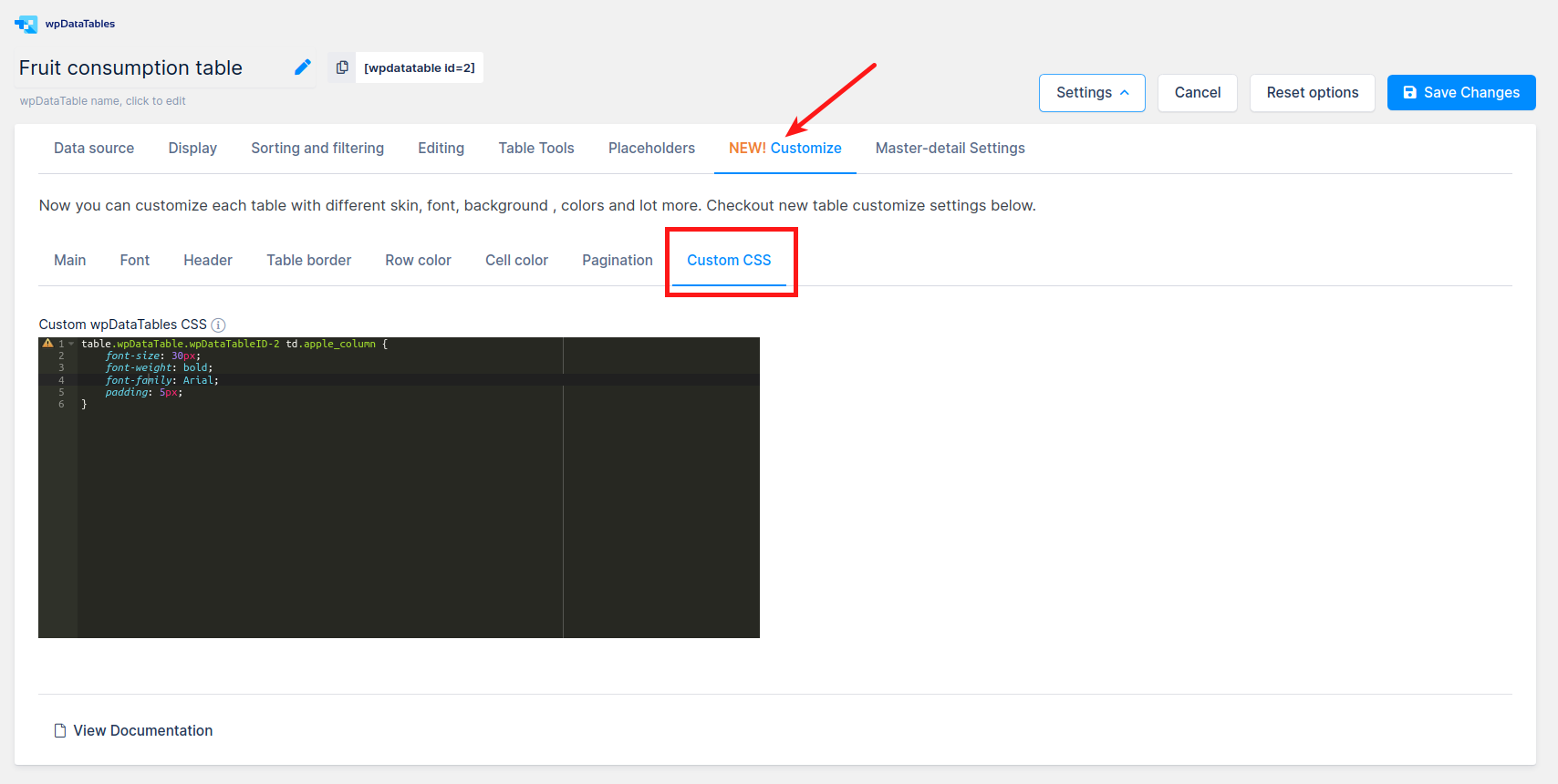Image resolution: width=1558 pixels, height=784 pixels.
Task: Click the Cancel button
Action: click(1197, 93)
